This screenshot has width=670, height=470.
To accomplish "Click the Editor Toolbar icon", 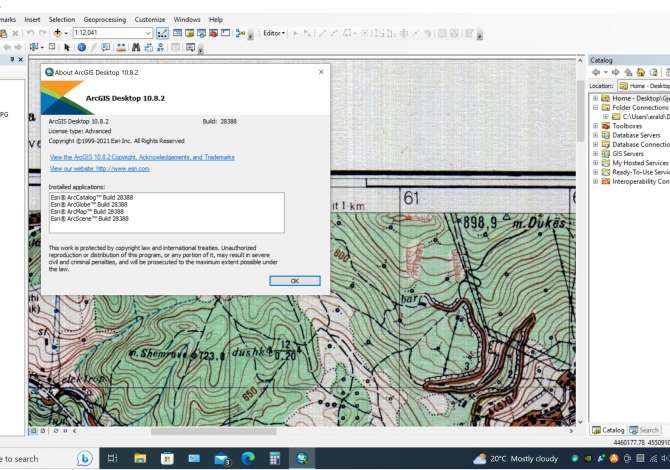I will (162, 33).
